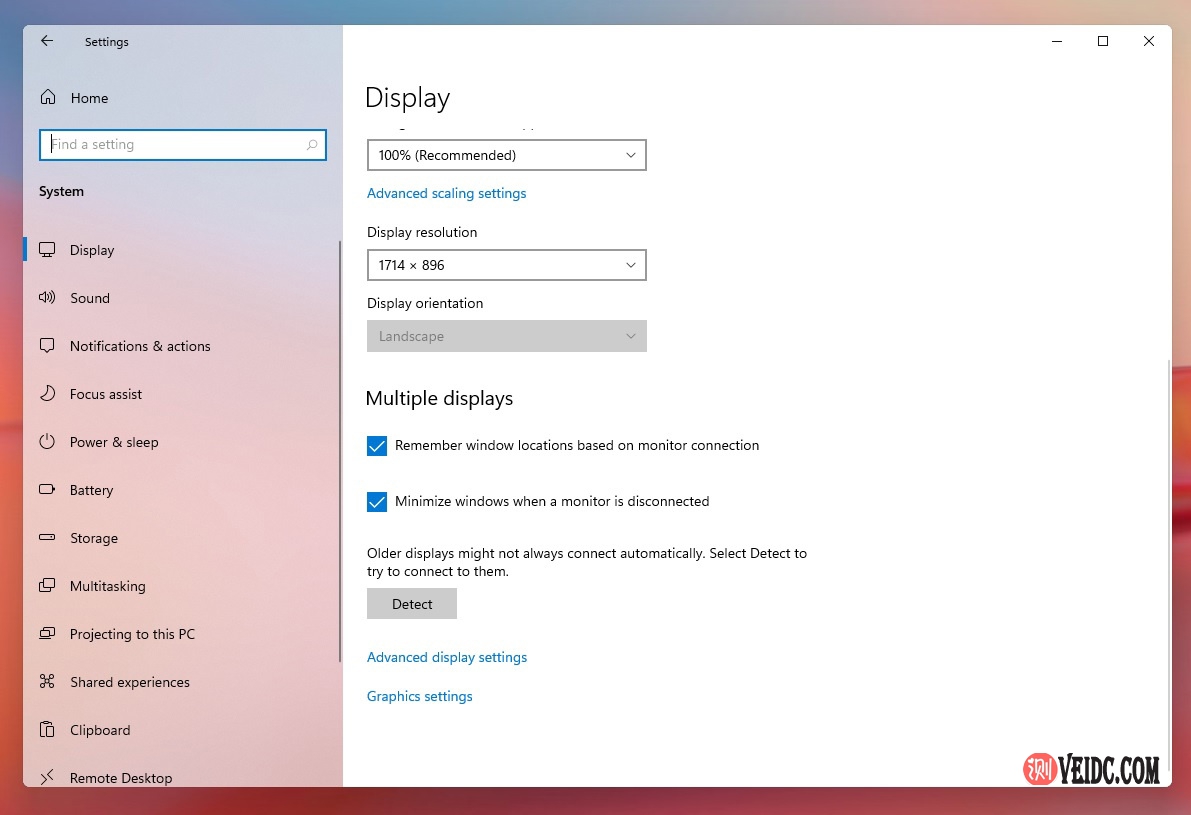
Task: Go to Notifications & actions settings
Action: [140, 346]
